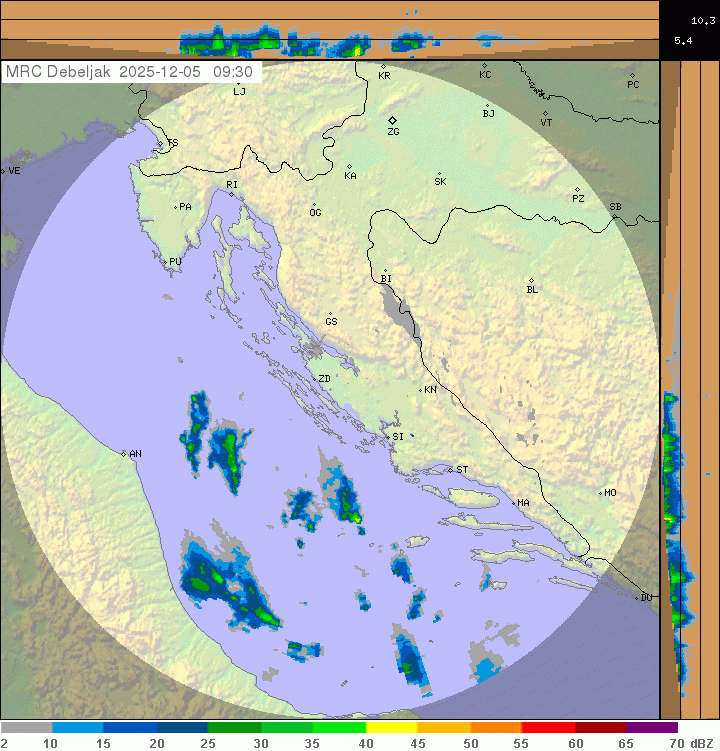Click the MRC Debeljak timestamp label
The height and width of the screenshot is (751, 720).
pos(130,72)
